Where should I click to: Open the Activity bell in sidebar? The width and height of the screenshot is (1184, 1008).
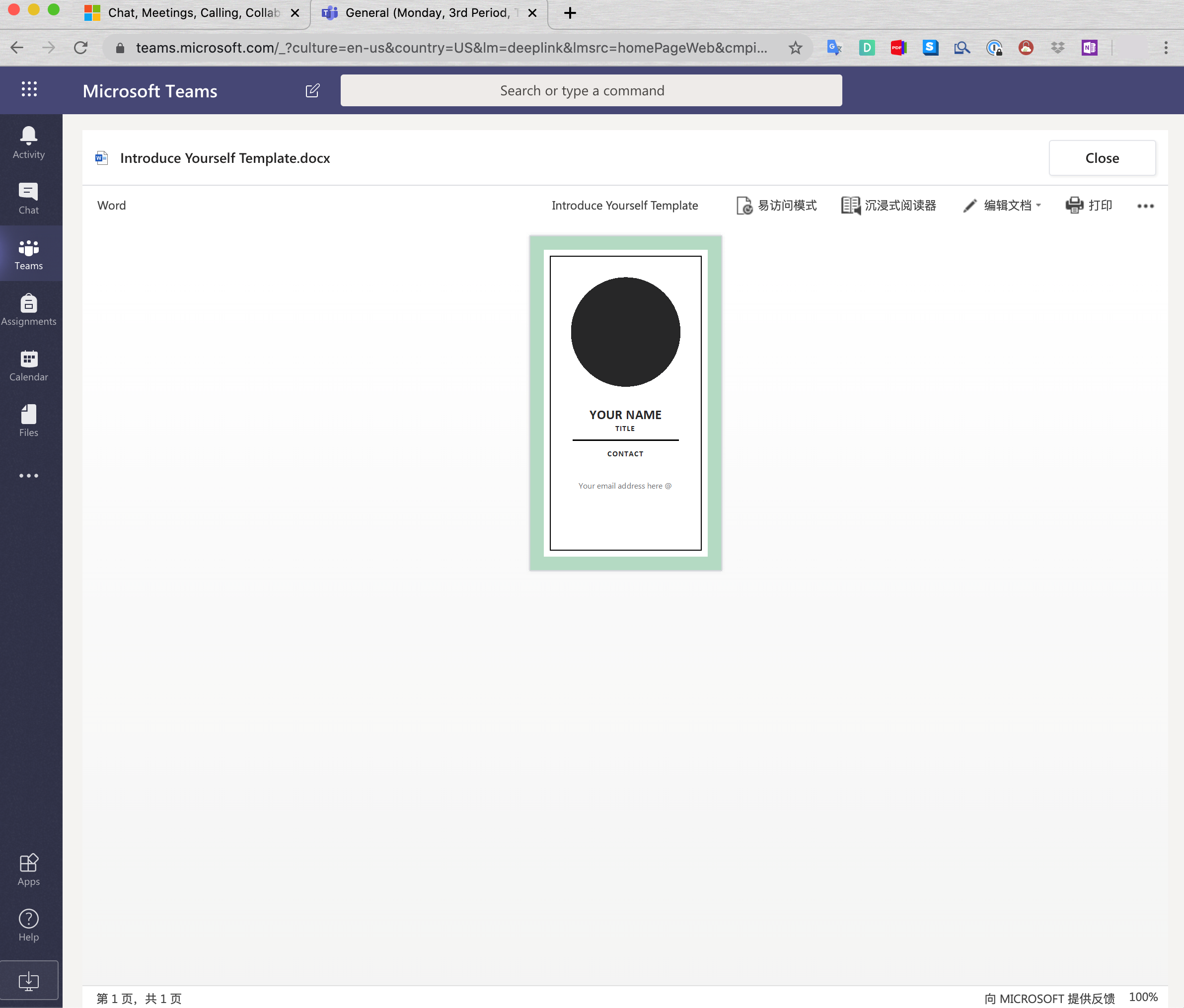[x=29, y=143]
